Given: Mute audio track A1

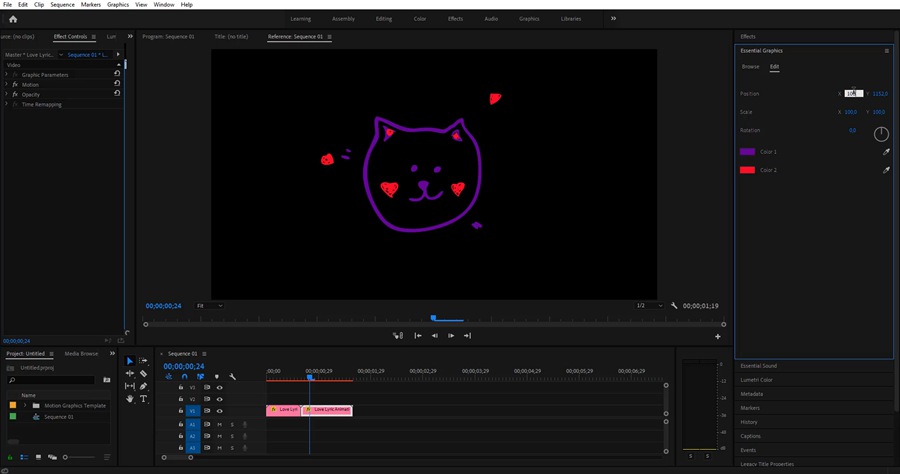Looking at the screenshot, I should pos(219,425).
